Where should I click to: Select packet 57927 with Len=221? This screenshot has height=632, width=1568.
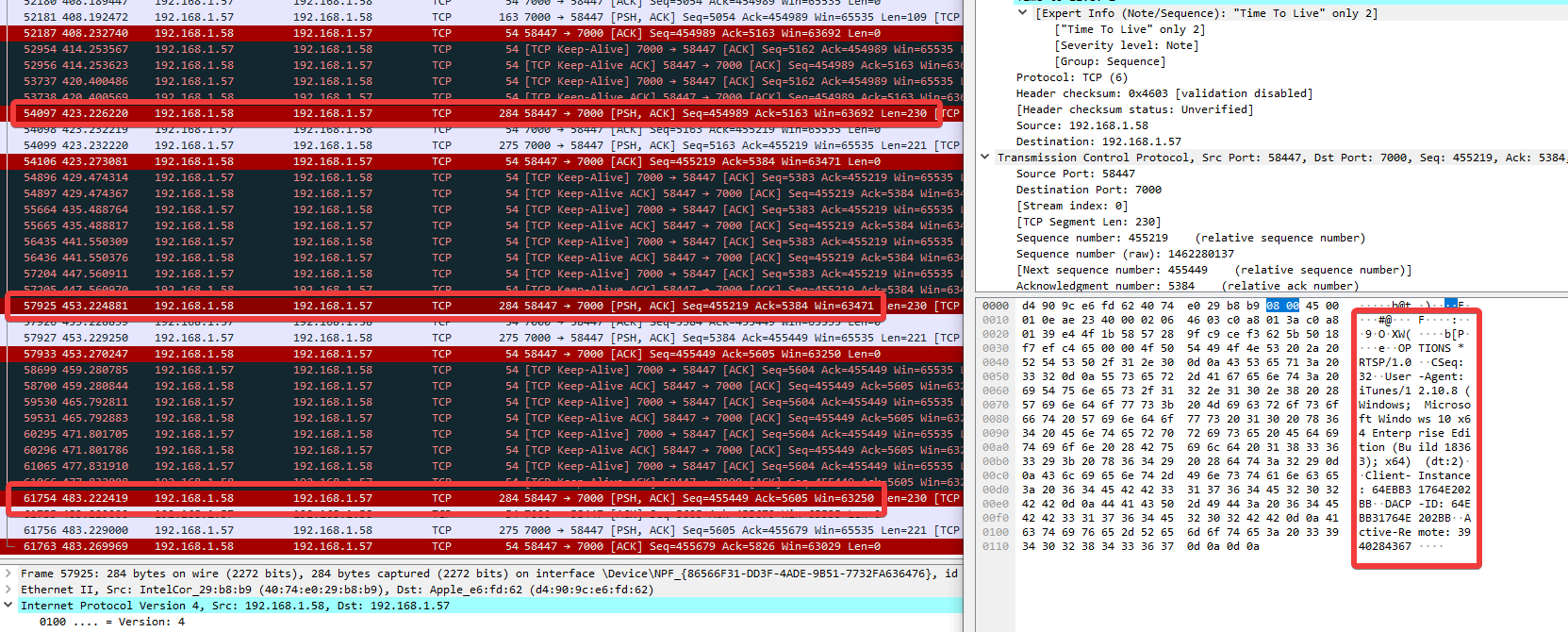(482, 338)
